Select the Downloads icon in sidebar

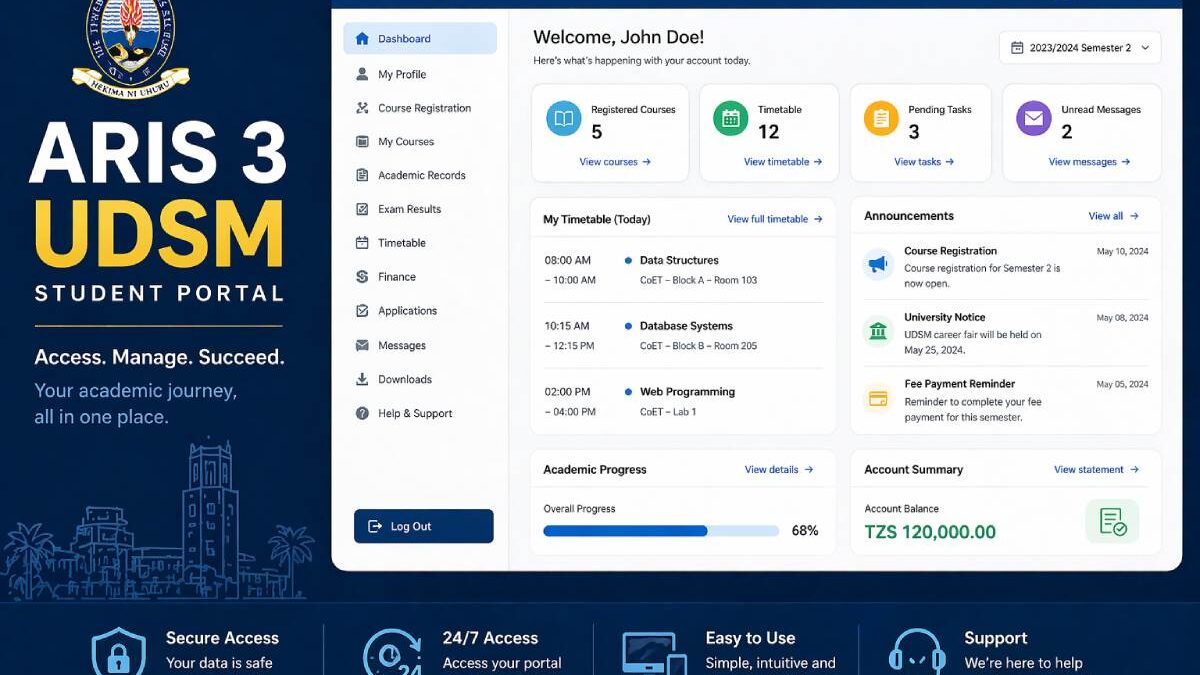[363, 379]
